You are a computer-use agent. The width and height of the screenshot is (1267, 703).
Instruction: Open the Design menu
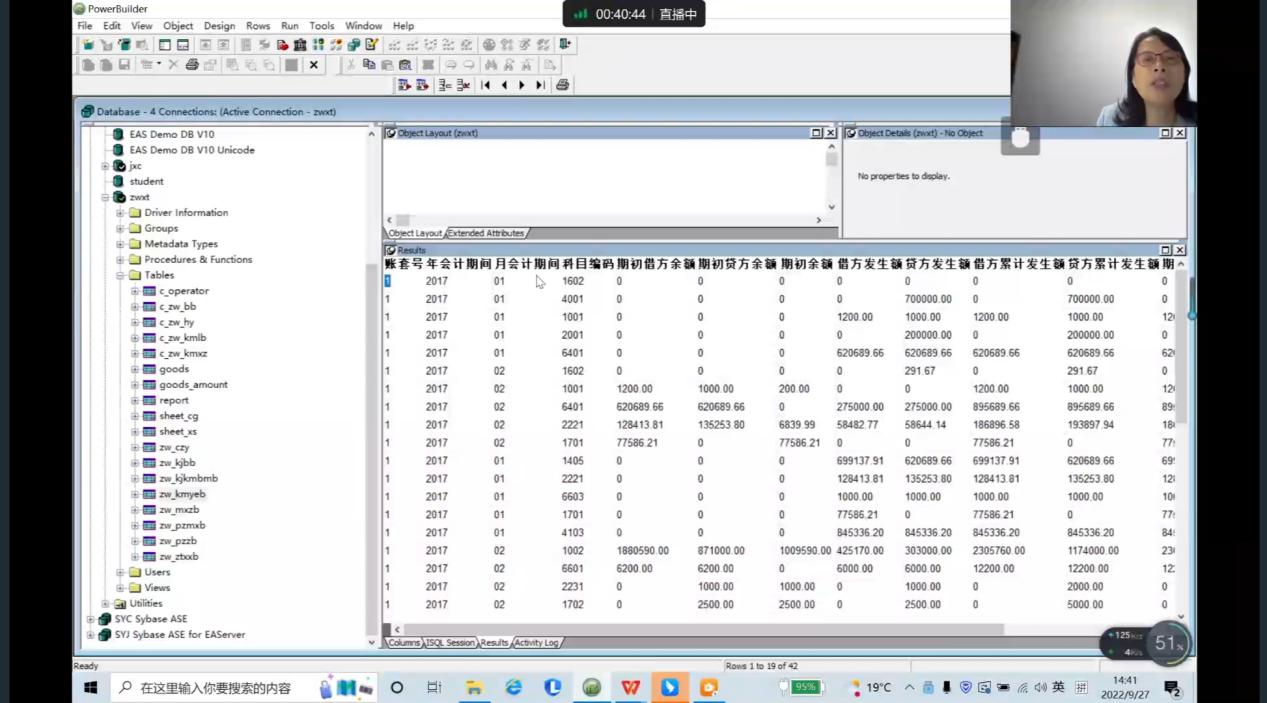click(x=219, y=26)
